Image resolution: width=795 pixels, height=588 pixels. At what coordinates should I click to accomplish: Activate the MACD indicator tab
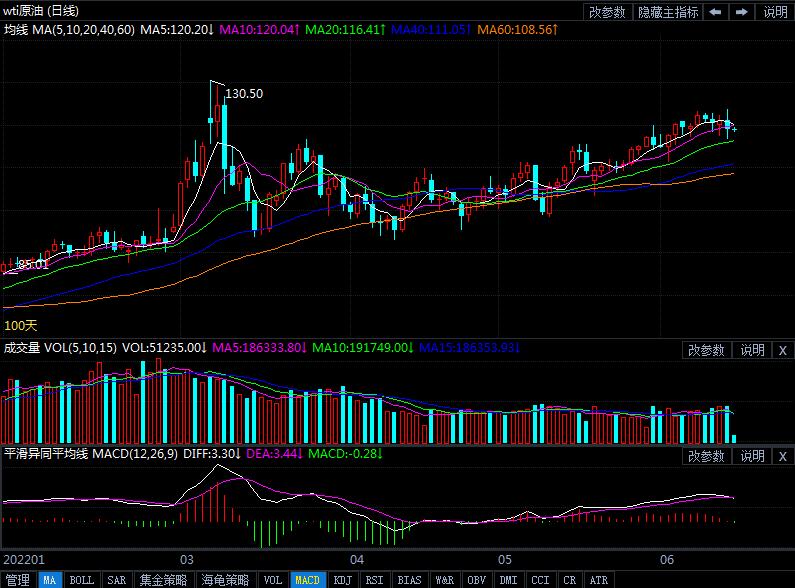pyautogui.click(x=307, y=580)
